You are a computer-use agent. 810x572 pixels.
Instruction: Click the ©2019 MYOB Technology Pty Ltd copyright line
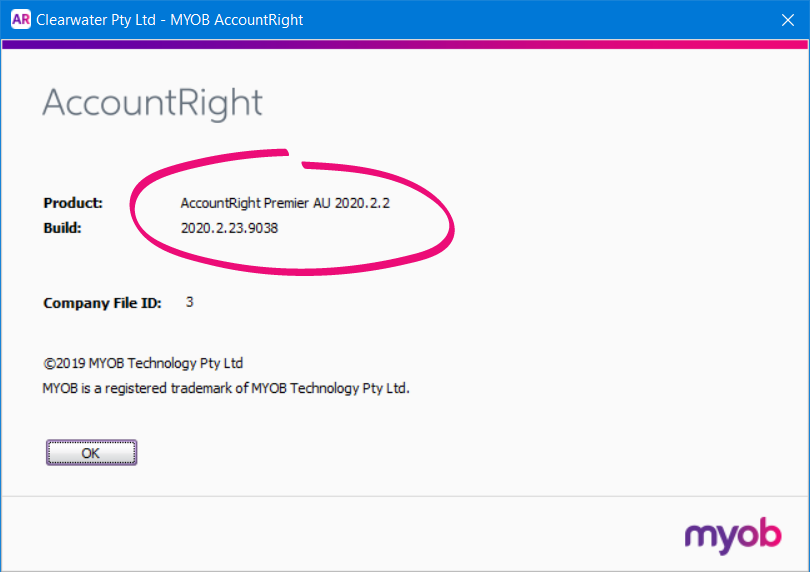pyautogui.click(x=143, y=363)
